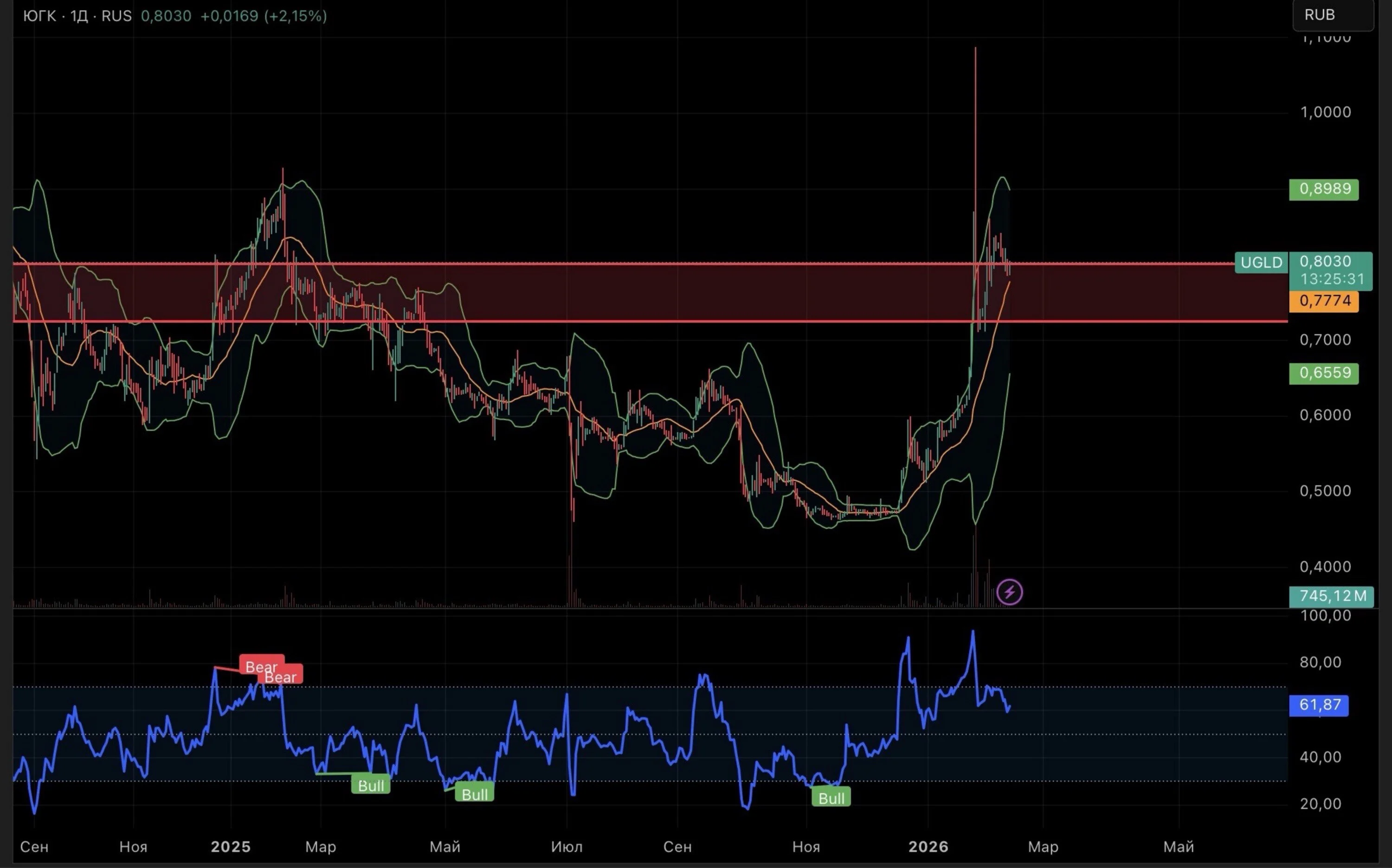
Task: Select the UGLD price line label
Action: pyautogui.click(x=1261, y=263)
